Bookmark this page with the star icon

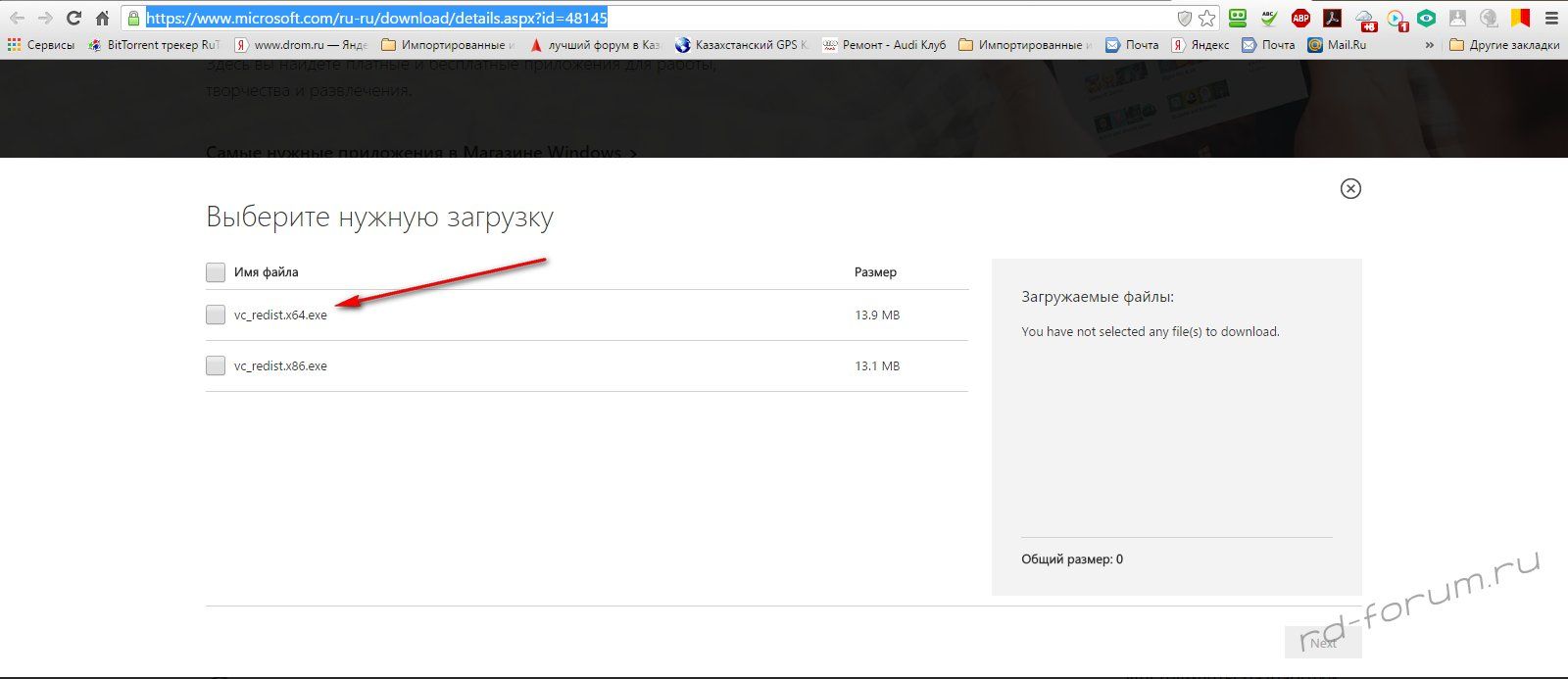click(x=1207, y=18)
